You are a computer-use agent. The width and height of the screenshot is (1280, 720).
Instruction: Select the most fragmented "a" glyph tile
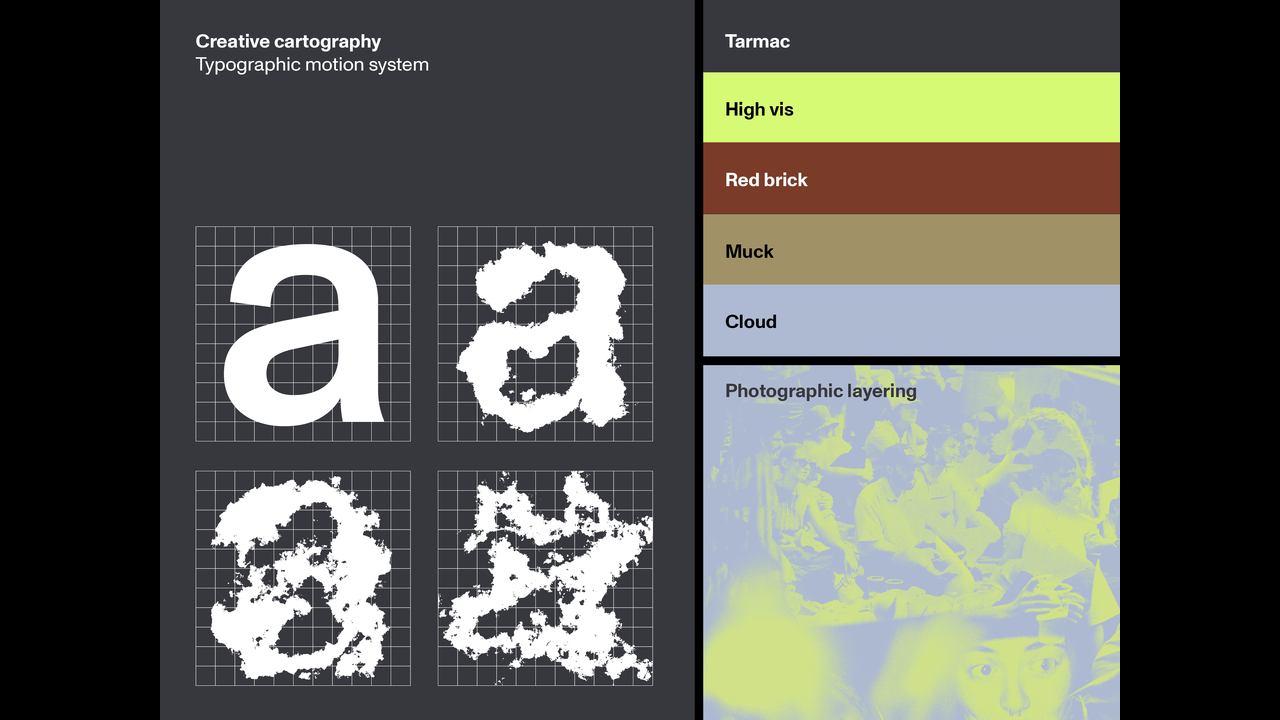point(545,578)
